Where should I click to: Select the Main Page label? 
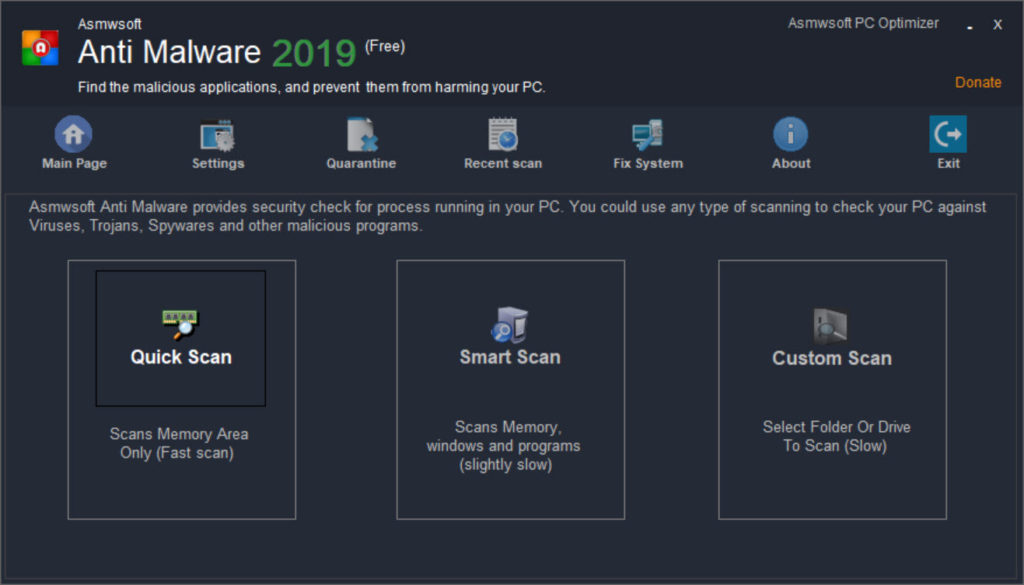pyautogui.click(x=74, y=163)
